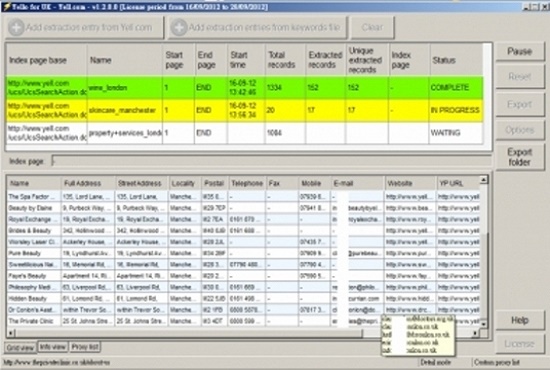
Task: Click the plus icon on the Yell.com entry button
Action: [16, 27]
